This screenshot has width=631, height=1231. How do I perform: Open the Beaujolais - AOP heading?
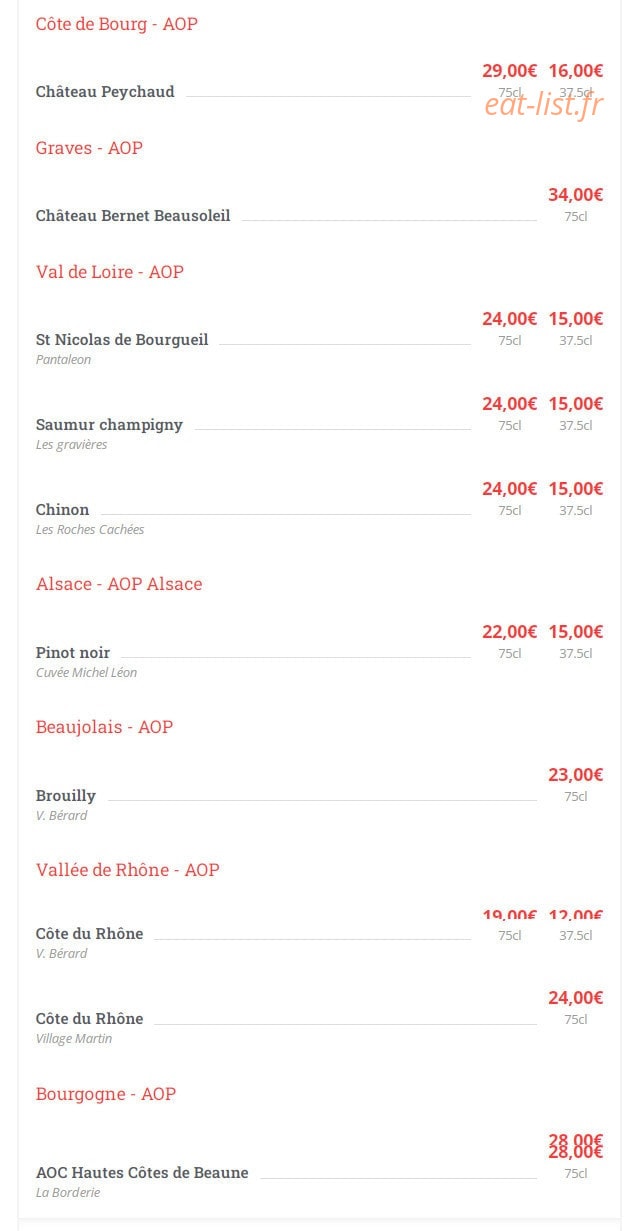pos(104,727)
